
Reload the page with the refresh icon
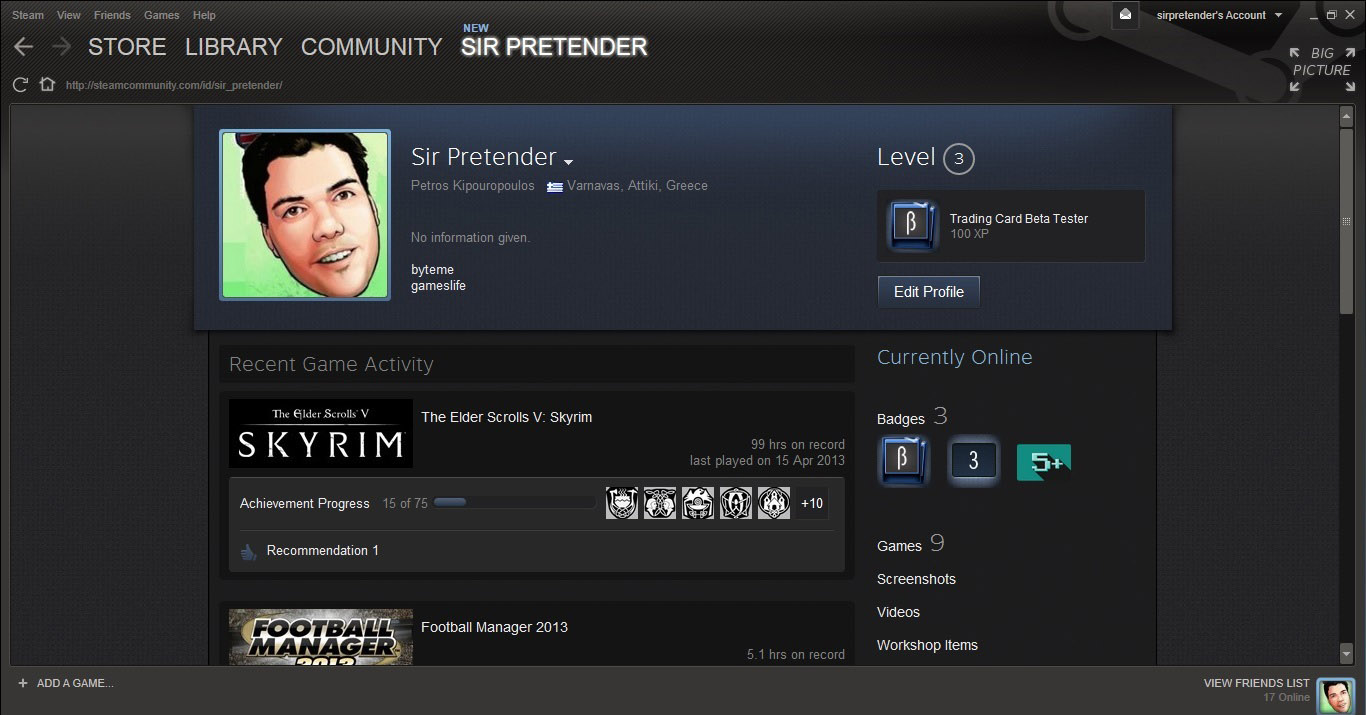(20, 85)
